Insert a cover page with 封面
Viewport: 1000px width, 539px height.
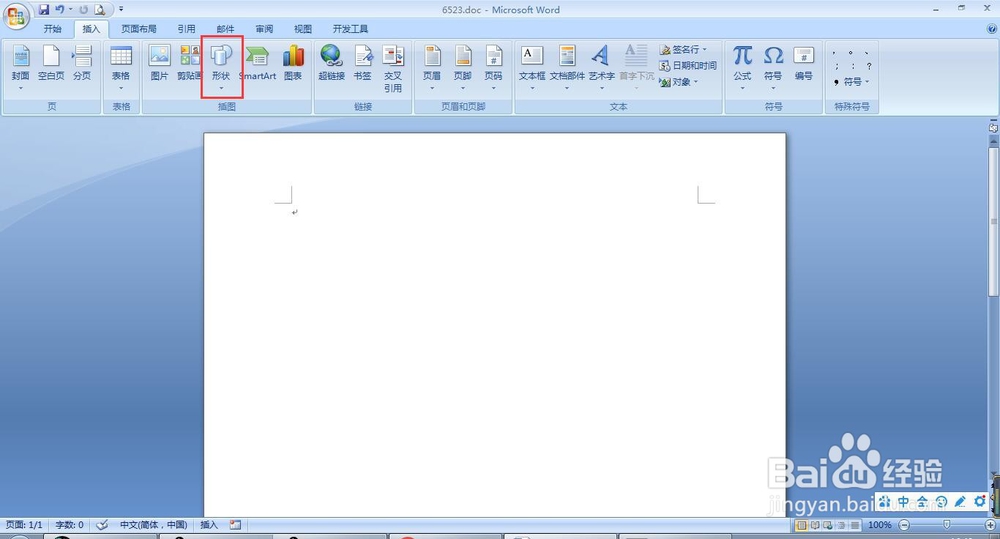[x=20, y=67]
